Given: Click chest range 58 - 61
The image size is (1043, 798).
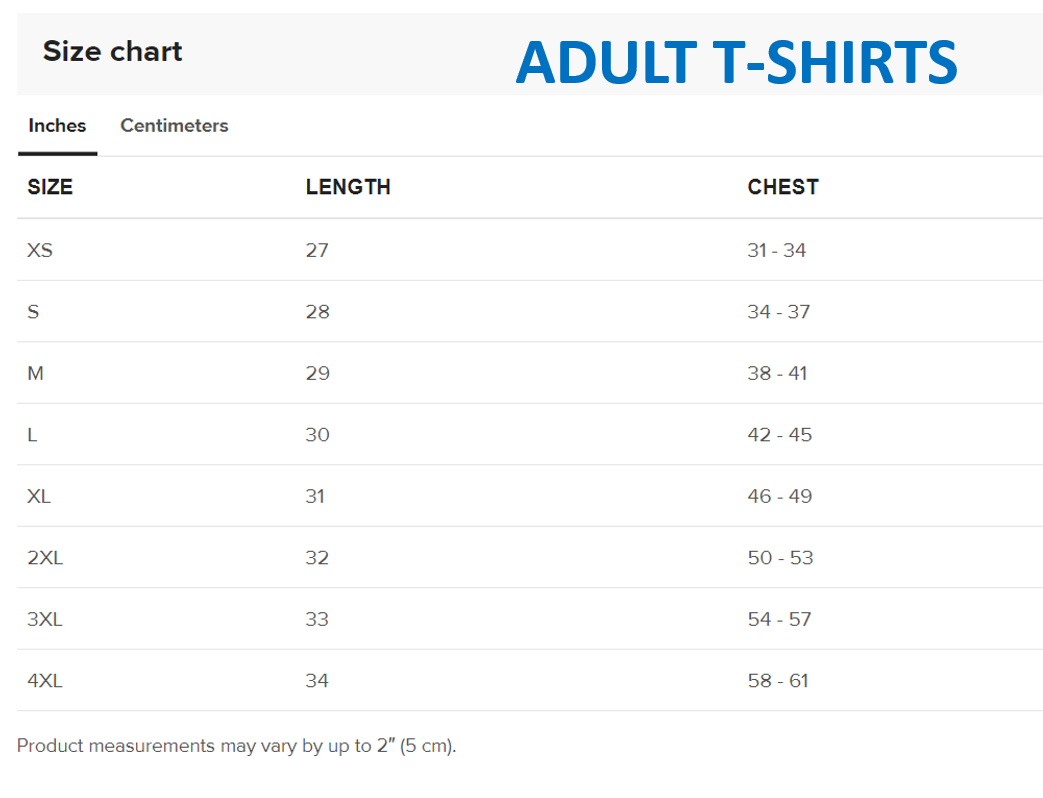Looking at the screenshot, I should [x=778, y=681].
